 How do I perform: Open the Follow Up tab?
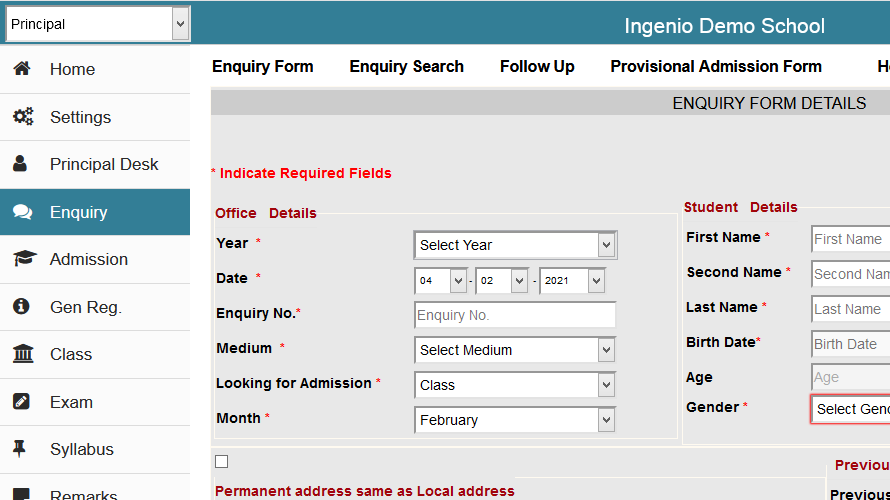tap(537, 67)
